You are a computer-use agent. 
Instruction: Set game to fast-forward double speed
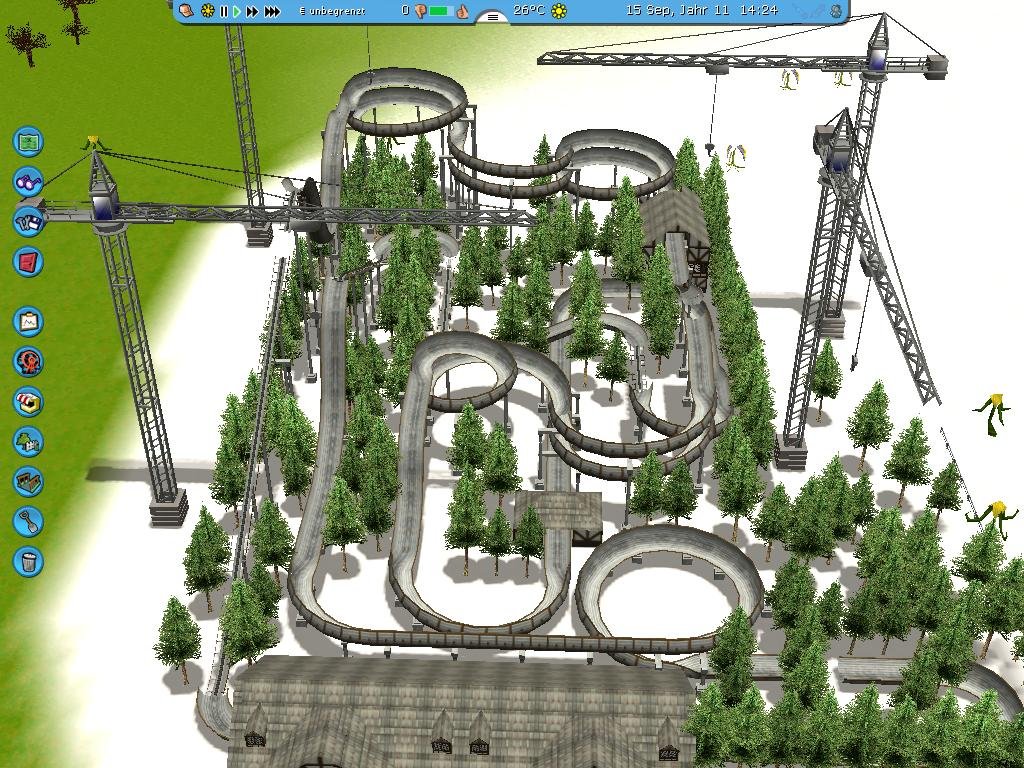(253, 11)
